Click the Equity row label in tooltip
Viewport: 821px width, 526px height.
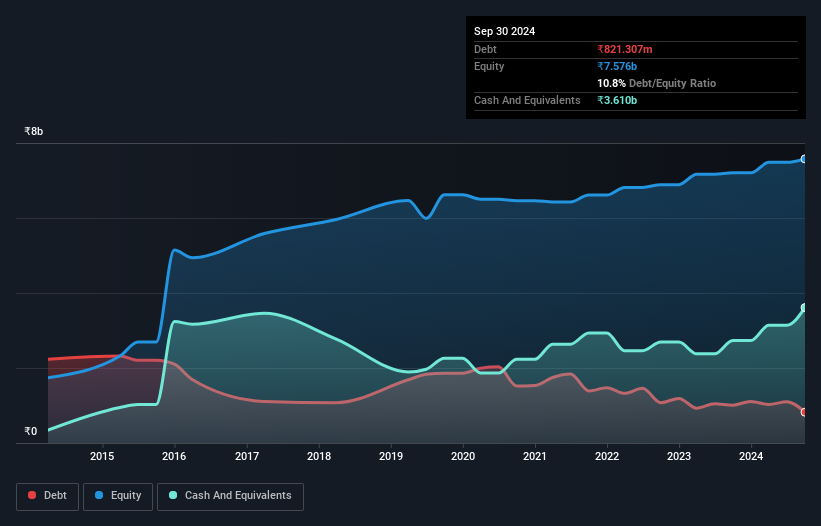pos(489,66)
